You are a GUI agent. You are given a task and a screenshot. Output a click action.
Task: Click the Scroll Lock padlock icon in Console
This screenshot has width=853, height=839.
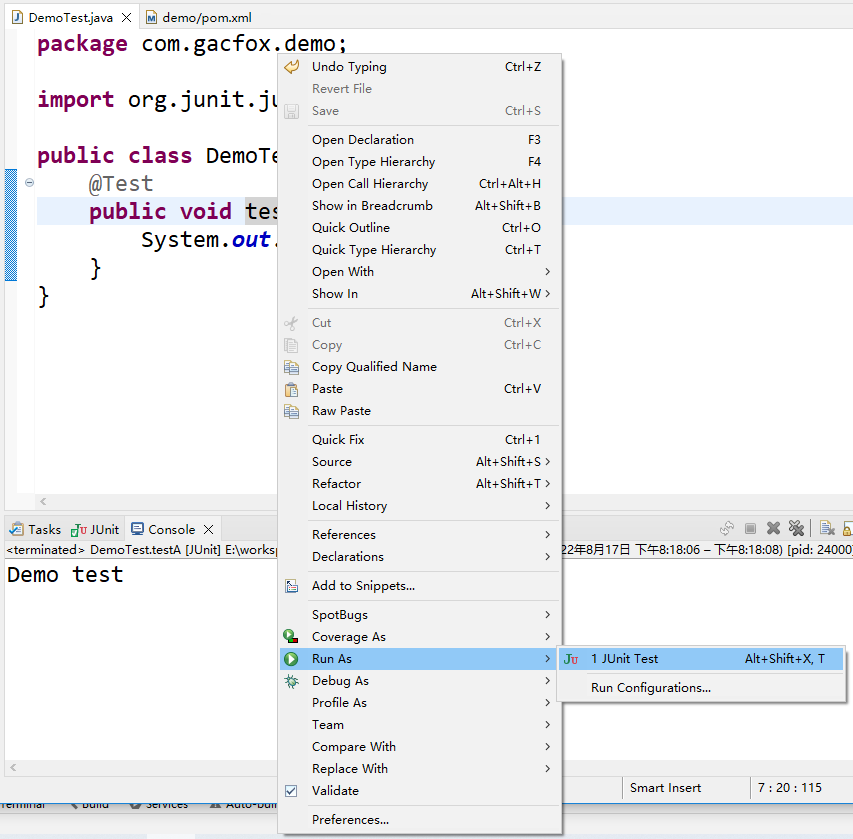pyautogui.click(x=848, y=528)
